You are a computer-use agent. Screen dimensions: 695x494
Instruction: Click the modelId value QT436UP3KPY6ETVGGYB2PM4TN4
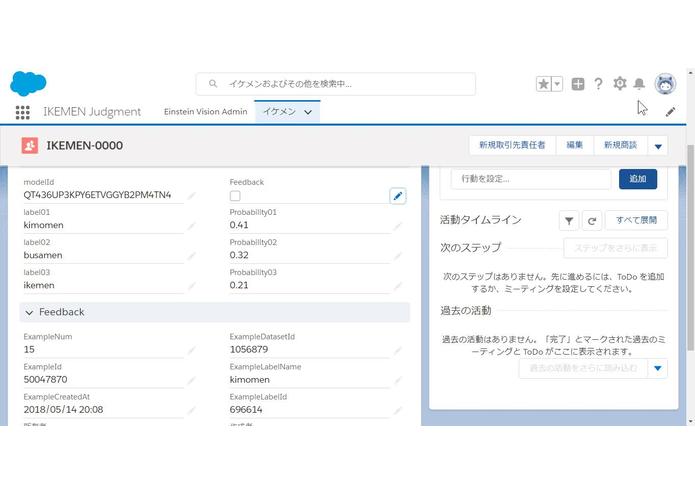click(97, 195)
